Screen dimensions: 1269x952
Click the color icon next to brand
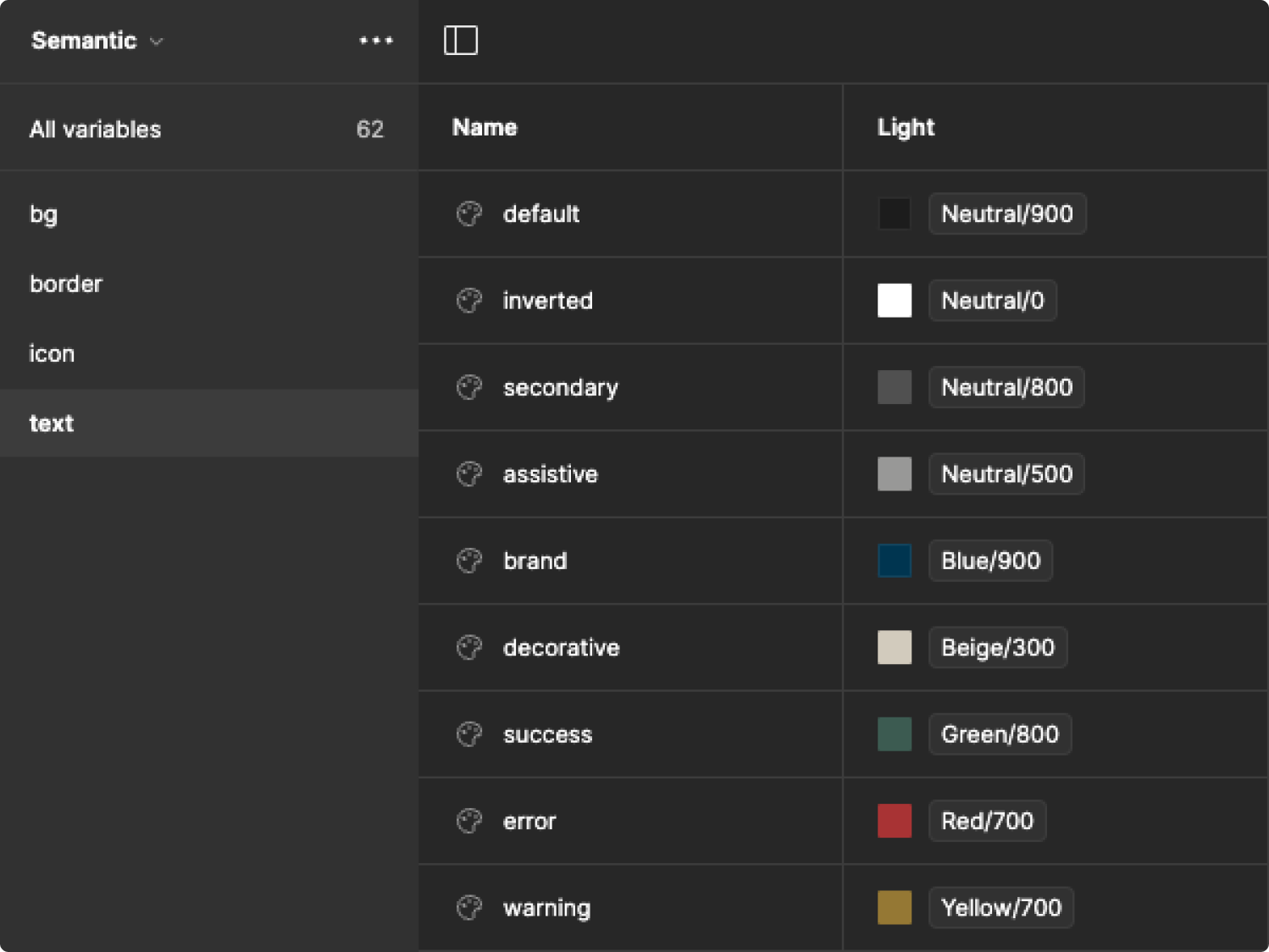point(469,561)
